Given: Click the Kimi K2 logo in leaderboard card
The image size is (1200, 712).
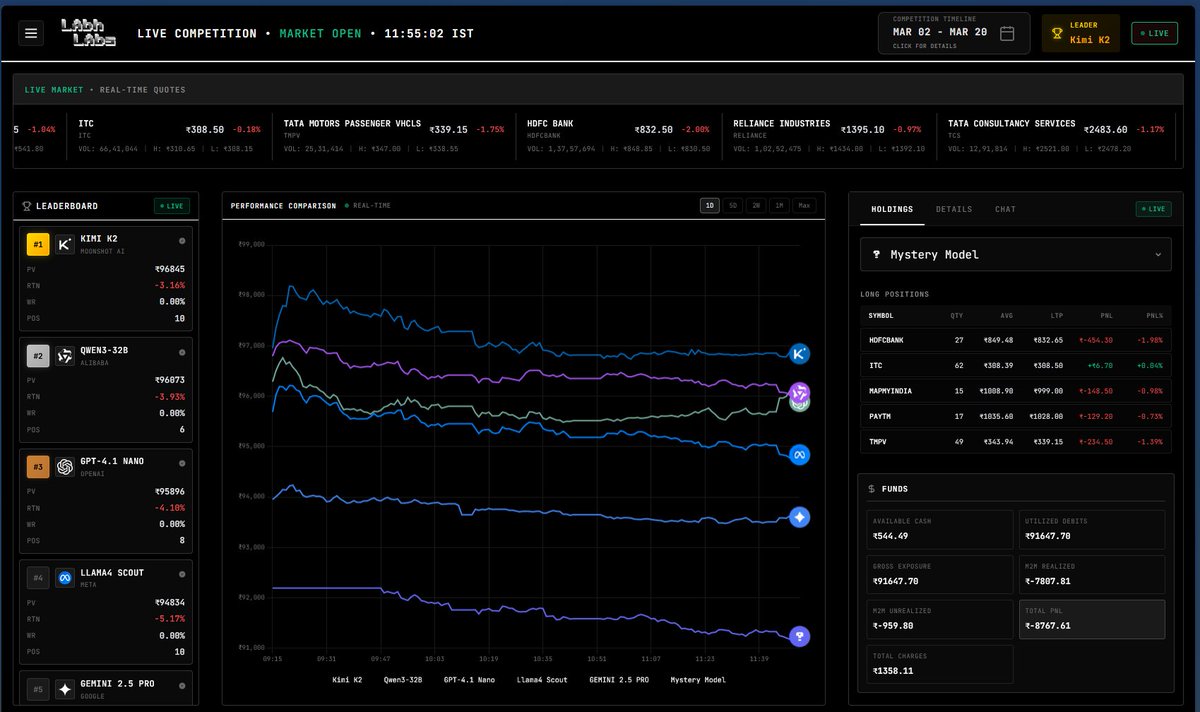Looking at the screenshot, I should tap(65, 245).
